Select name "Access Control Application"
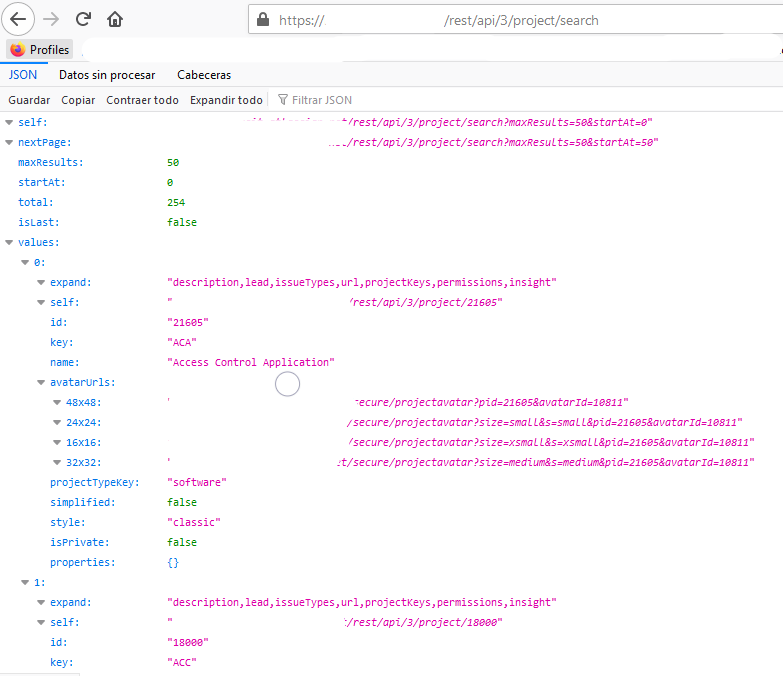The height and width of the screenshot is (676, 783). [x=251, y=362]
